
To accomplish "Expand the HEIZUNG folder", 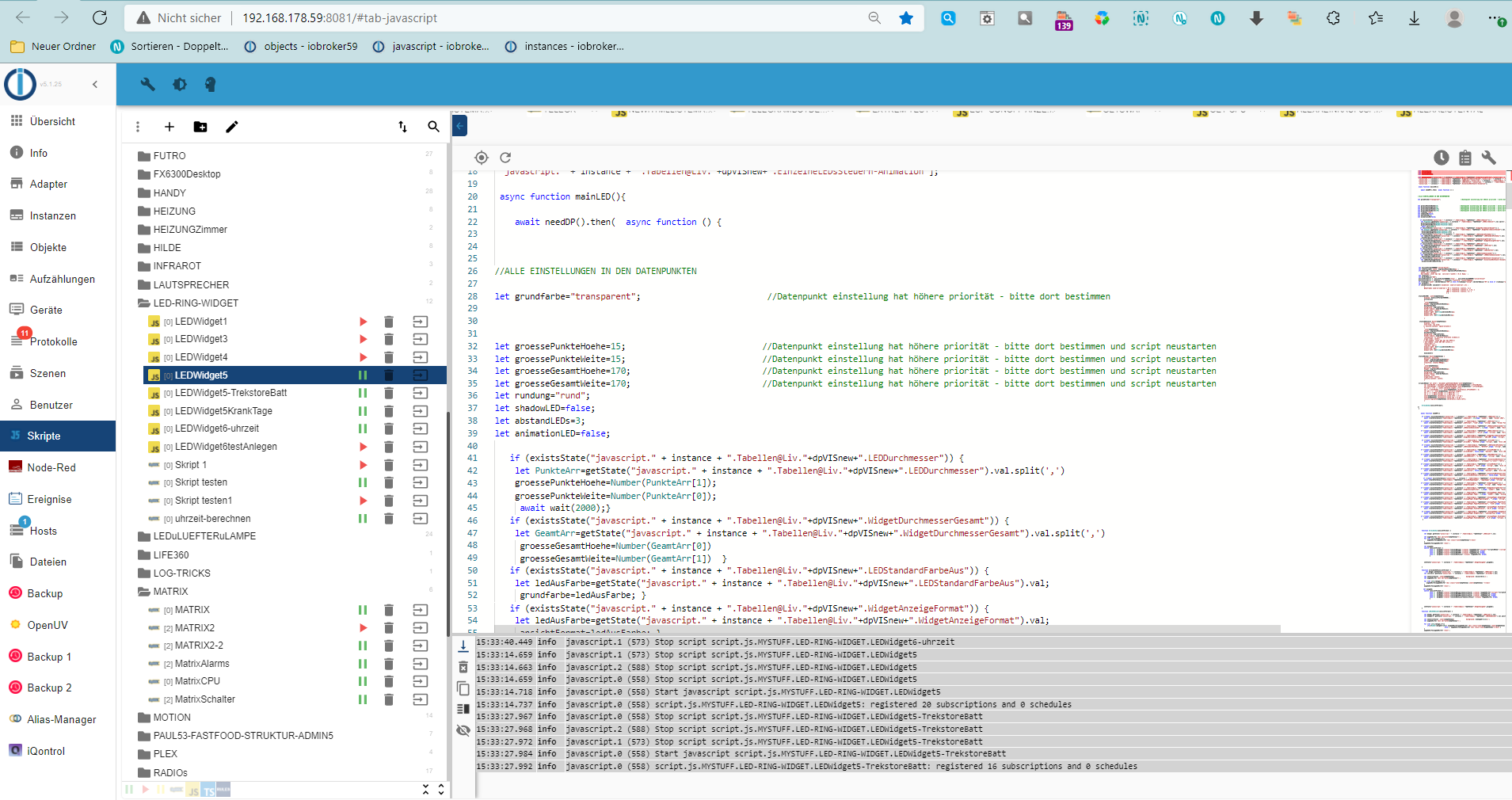I will (x=173, y=211).
